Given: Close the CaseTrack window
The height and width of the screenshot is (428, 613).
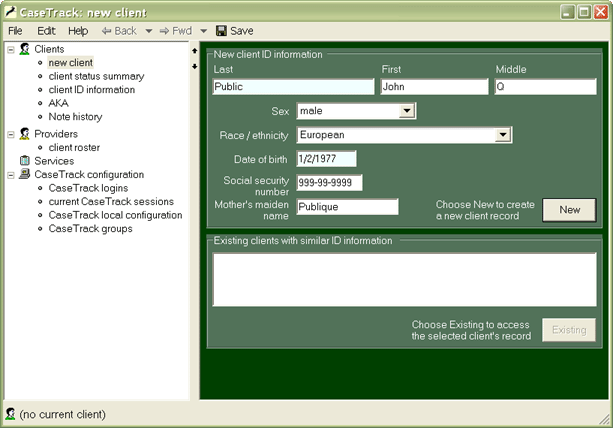Looking at the screenshot, I should pyautogui.click(x=601, y=12).
